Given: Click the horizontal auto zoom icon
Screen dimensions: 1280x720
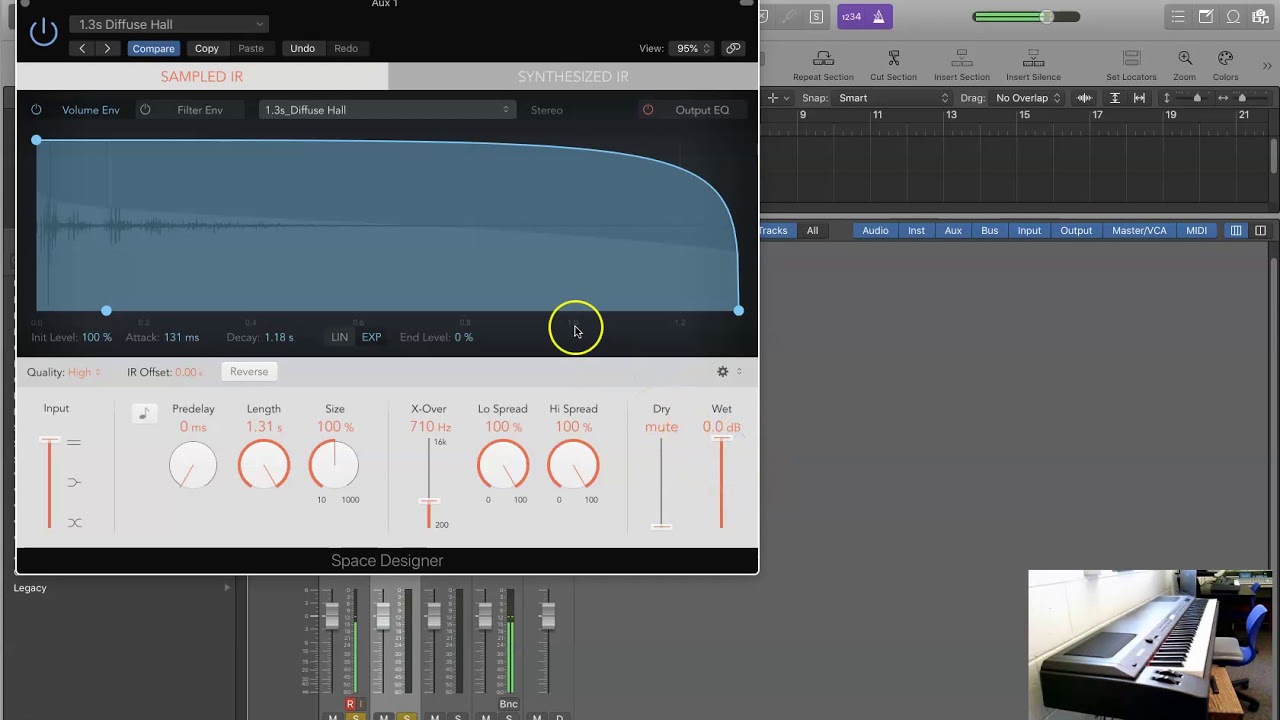Looking at the screenshot, I should pyautogui.click(x=1139, y=98).
